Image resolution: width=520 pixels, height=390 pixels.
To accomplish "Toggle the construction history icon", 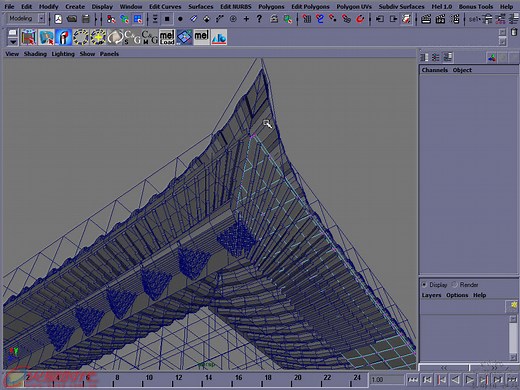I will pos(406,19).
